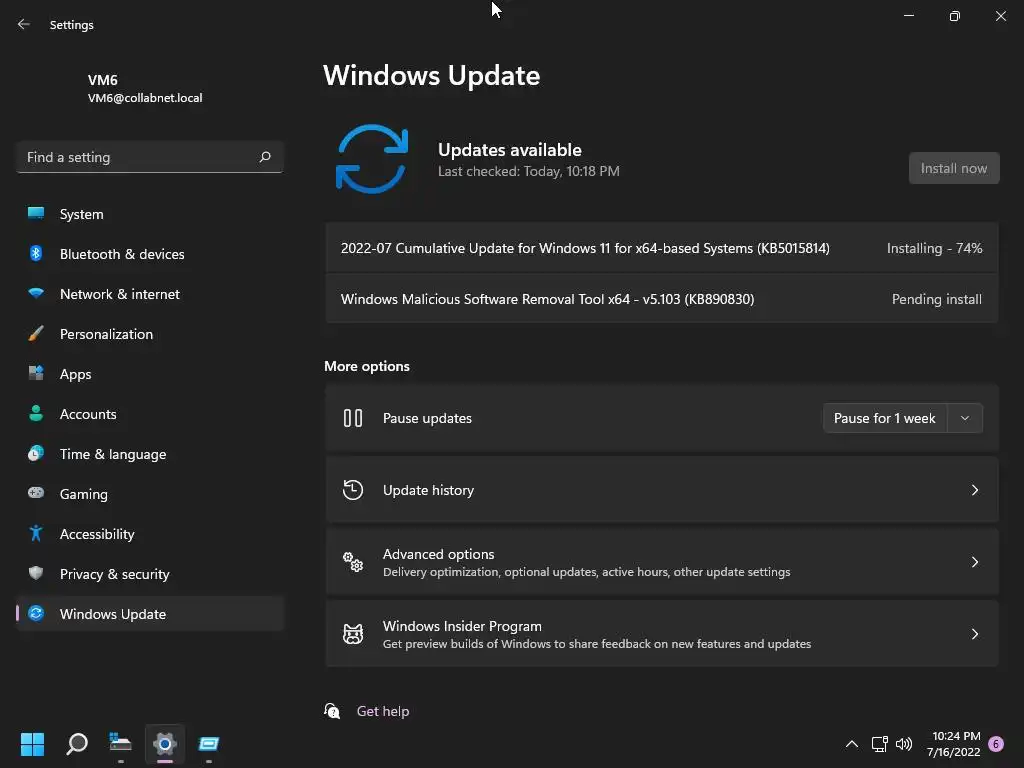Click the Settings gear on taskbar
The image size is (1024, 768).
pos(165,743)
